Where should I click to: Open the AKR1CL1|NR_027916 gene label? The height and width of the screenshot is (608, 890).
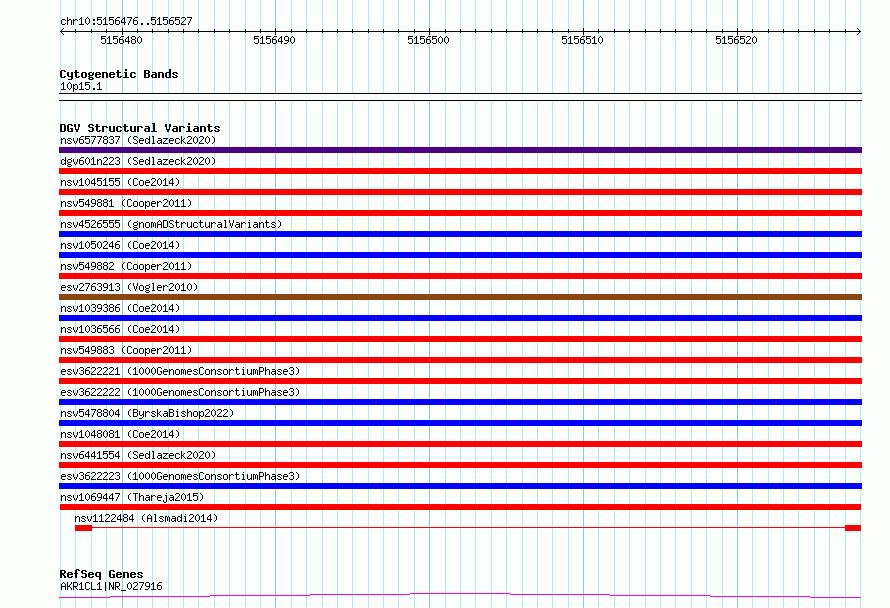click(x=110, y=586)
